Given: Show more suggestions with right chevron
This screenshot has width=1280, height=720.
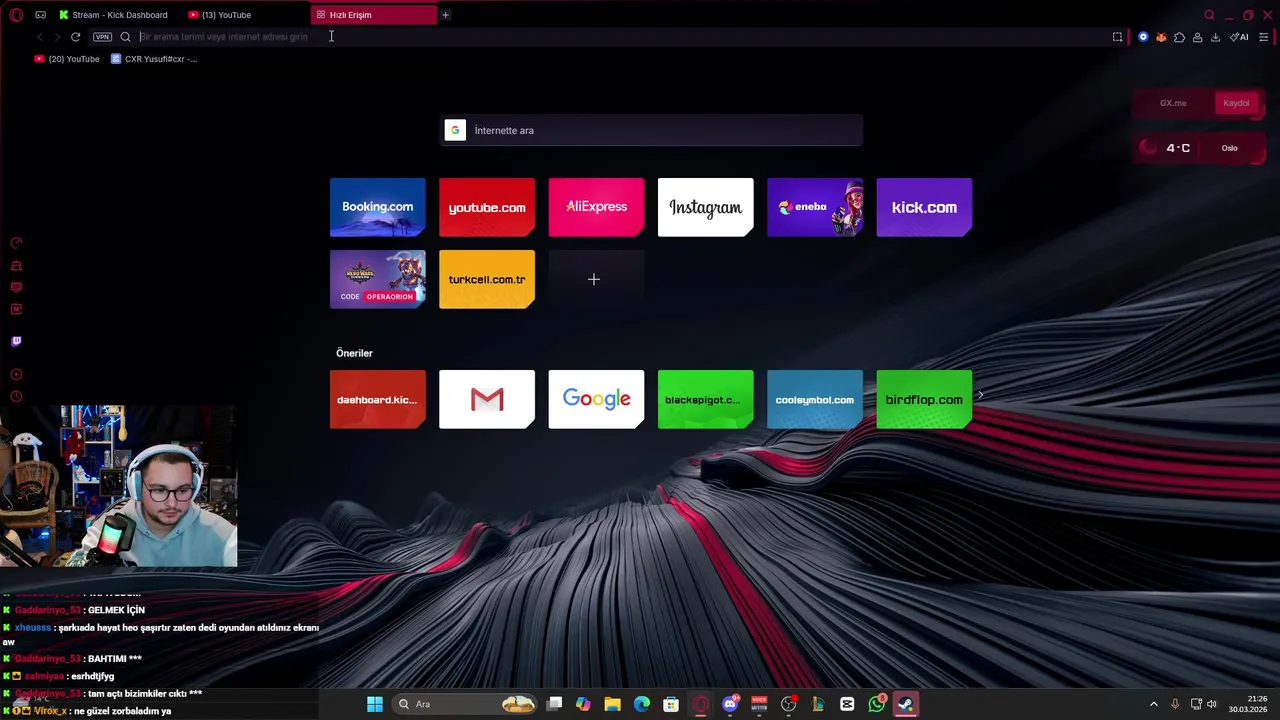Looking at the screenshot, I should click(981, 395).
